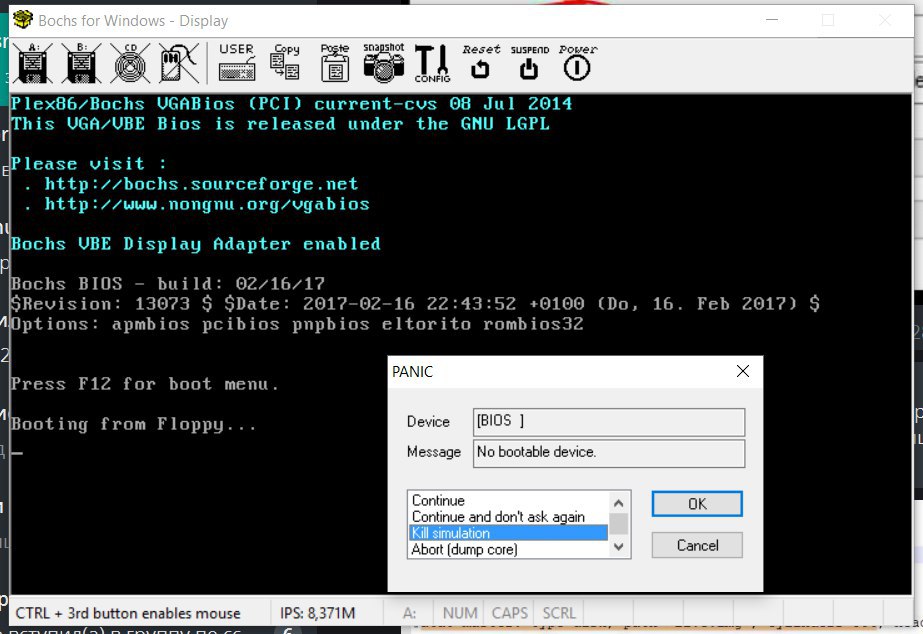Click the floppy B: drive icon
This screenshot has height=634, width=923.
point(81,63)
